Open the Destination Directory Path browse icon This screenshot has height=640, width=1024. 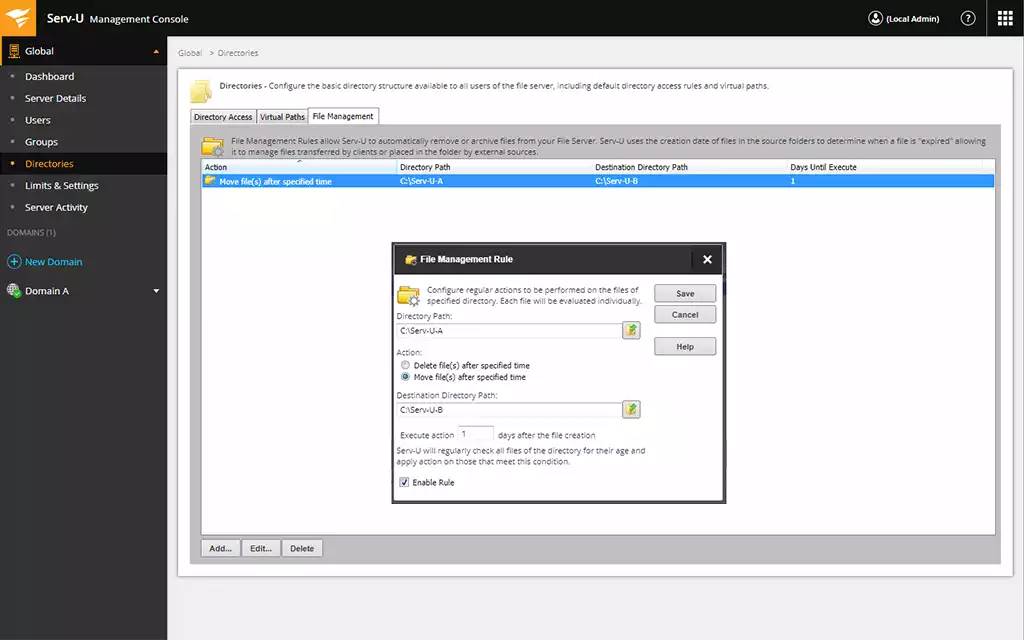632,408
